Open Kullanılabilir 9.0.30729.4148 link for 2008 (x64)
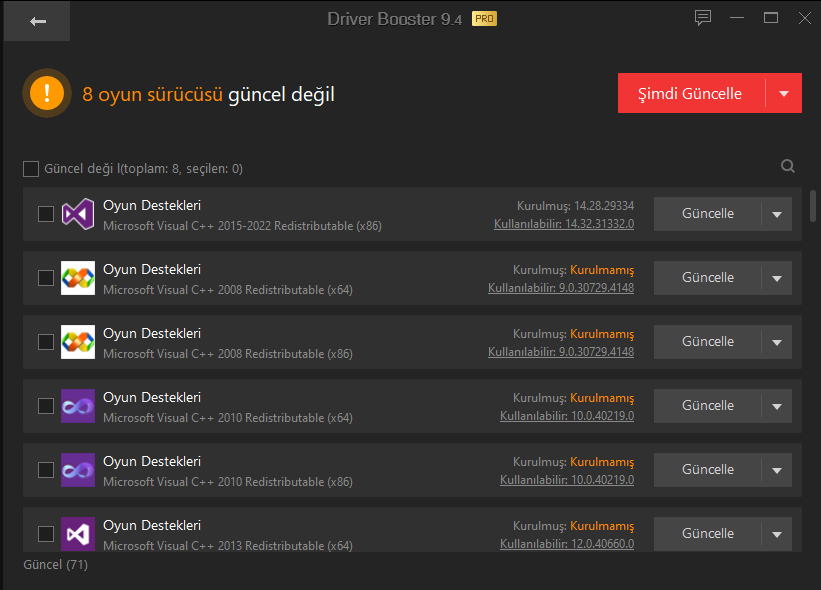This screenshot has width=821, height=590. (x=561, y=288)
